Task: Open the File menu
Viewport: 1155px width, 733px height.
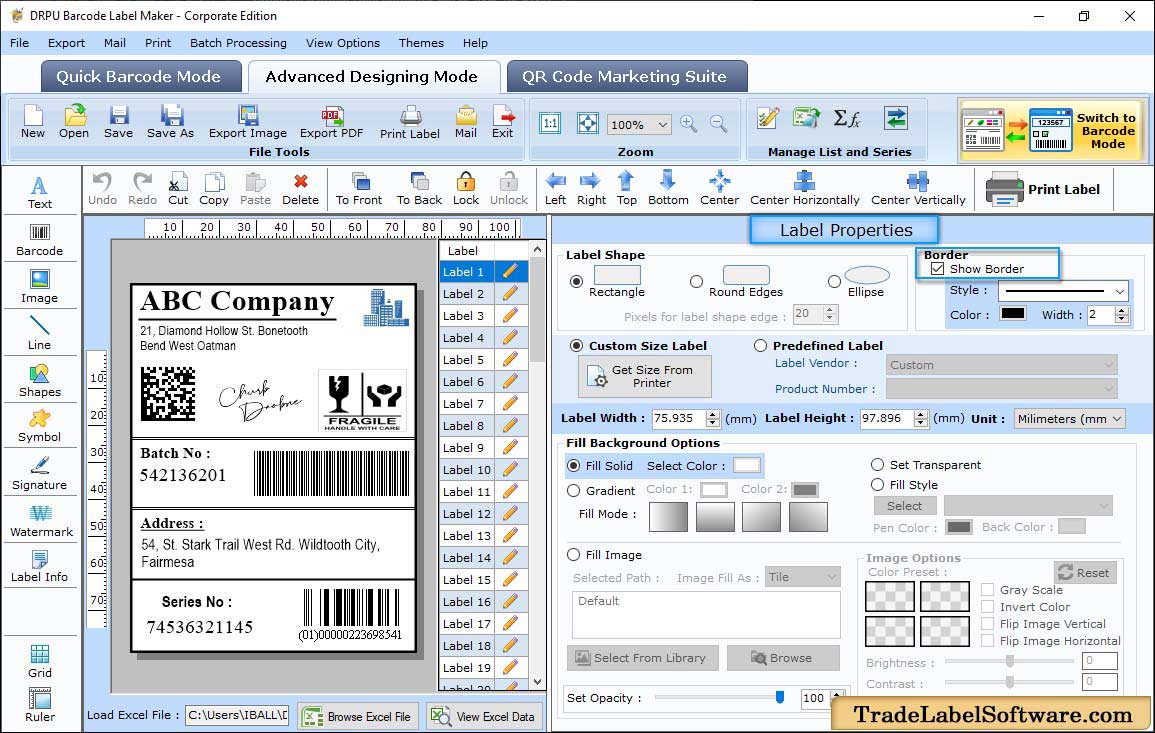Action: tap(19, 43)
